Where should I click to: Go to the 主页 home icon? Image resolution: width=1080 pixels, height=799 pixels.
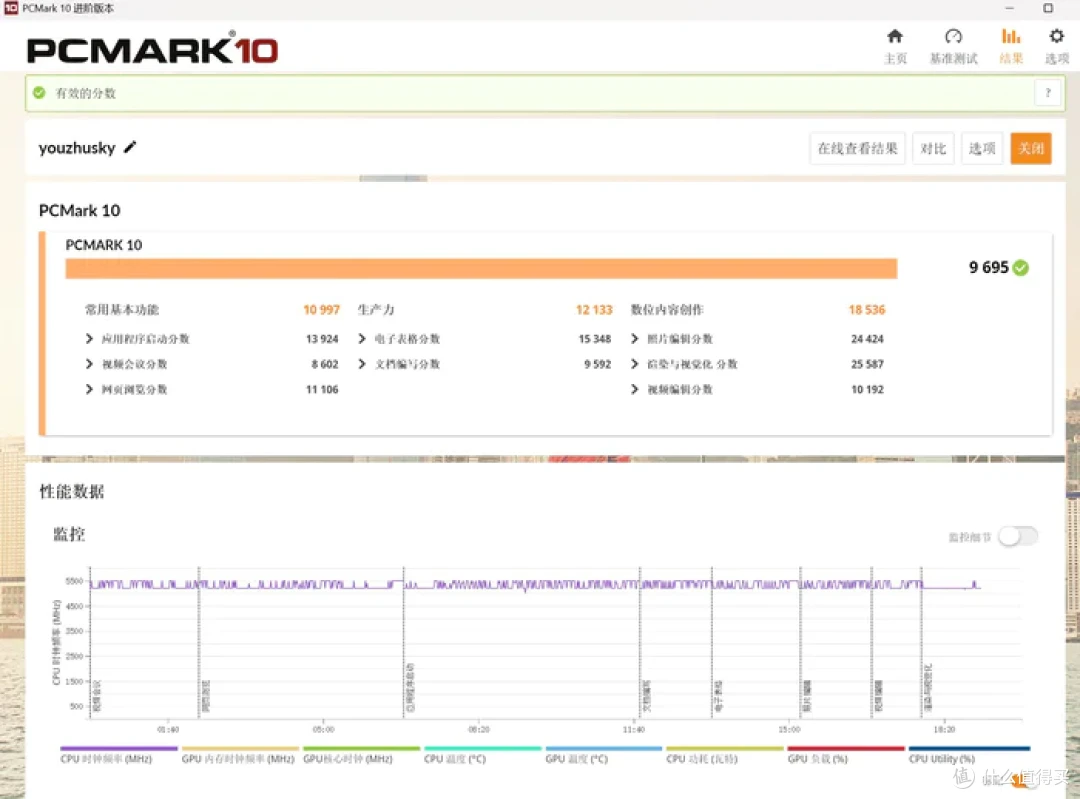(895, 37)
